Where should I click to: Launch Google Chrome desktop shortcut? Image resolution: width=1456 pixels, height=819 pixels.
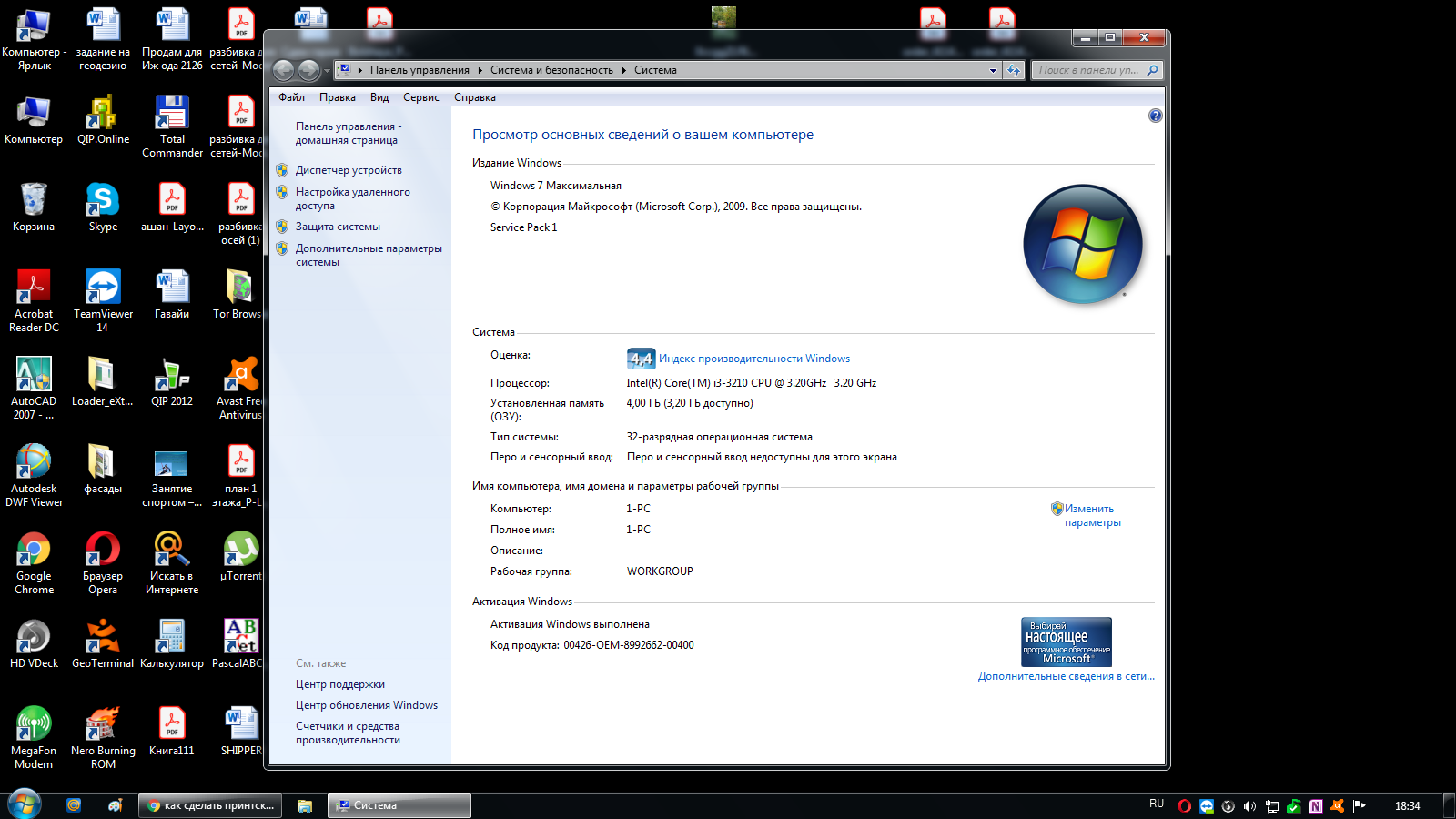click(34, 563)
